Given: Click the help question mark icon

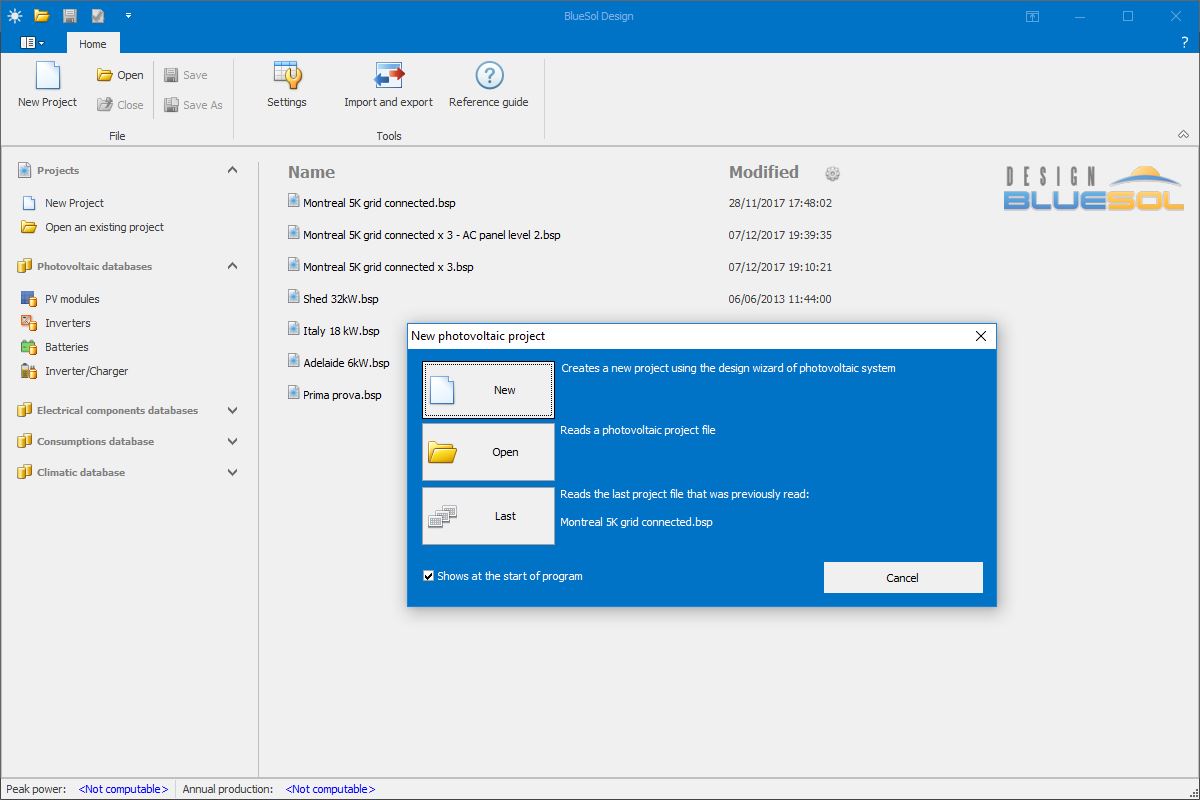Looking at the screenshot, I should (1184, 43).
